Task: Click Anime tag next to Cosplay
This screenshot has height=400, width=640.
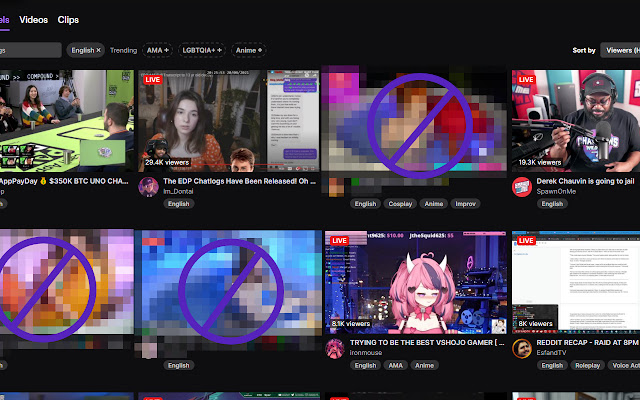Action: (433, 204)
